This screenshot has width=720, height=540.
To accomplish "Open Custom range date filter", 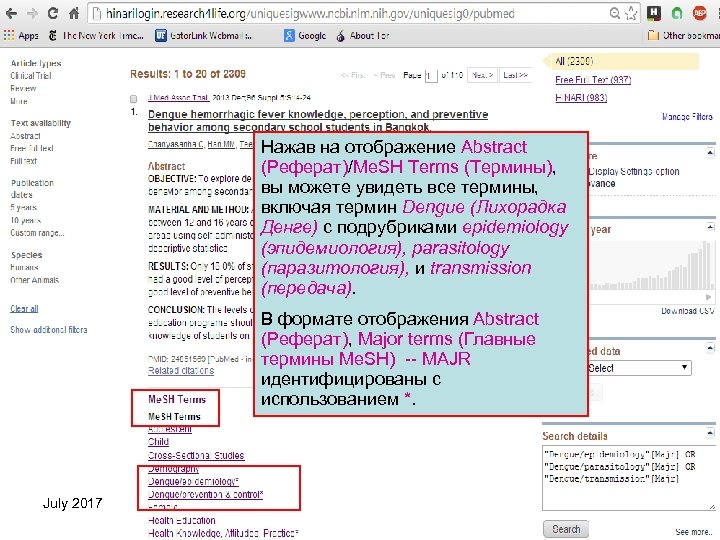I will [x=37, y=233].
